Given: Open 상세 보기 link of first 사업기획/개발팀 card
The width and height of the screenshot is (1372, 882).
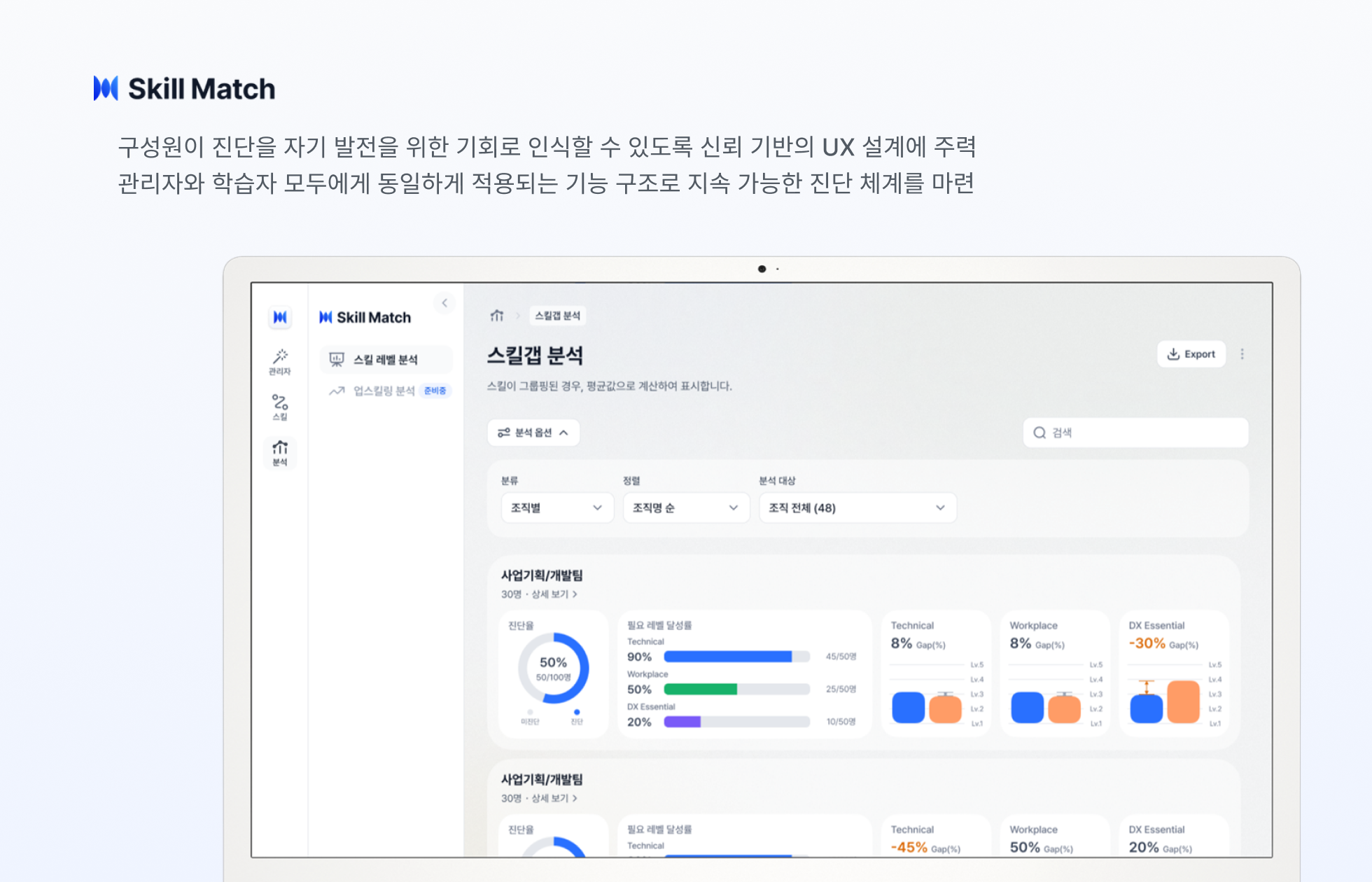Looking at the screenshot, I should click(554, 594).
